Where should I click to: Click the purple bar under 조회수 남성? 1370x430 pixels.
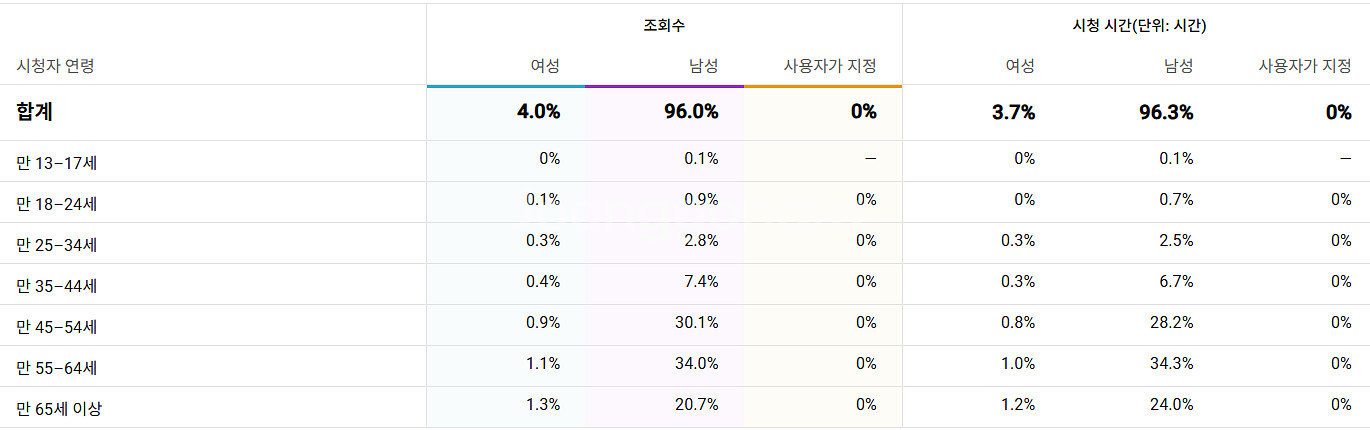point(664,86)
